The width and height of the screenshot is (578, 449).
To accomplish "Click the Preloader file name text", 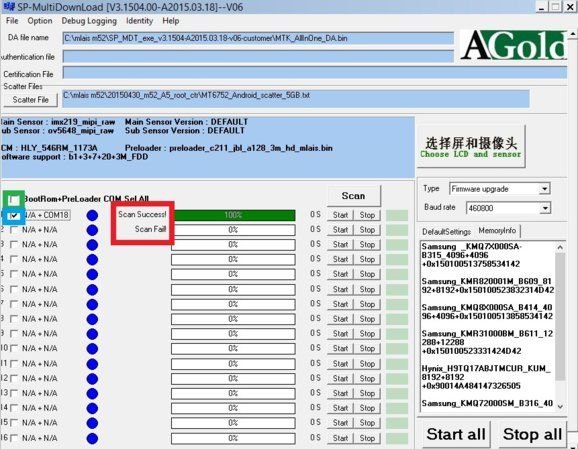I will point(251,148).
